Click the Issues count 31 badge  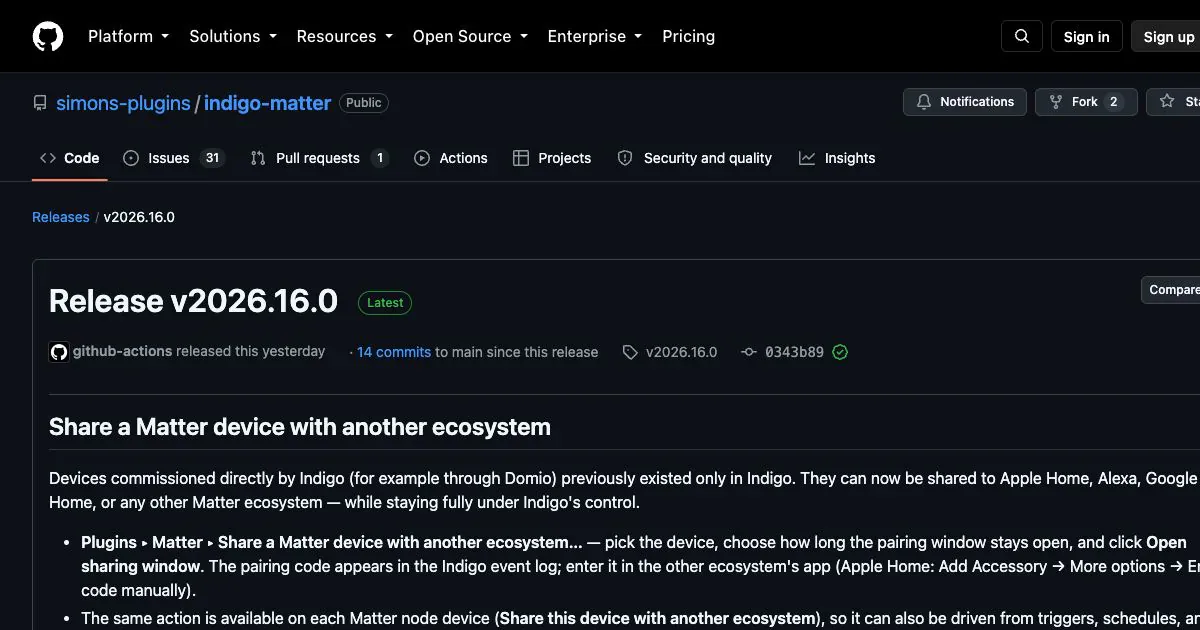[212, 158]
